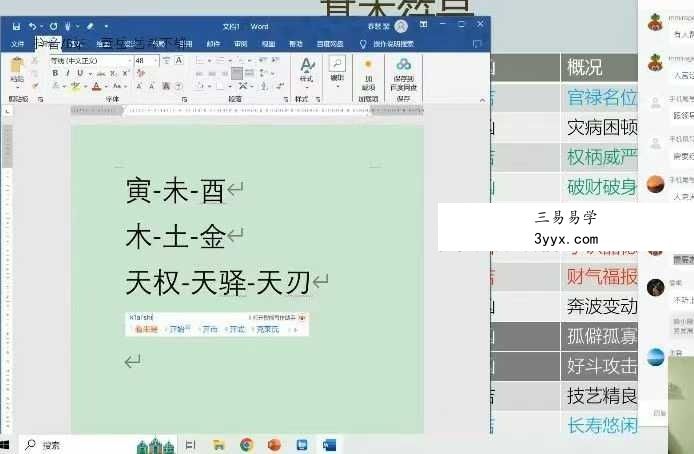Screen dimensions: 694x454
Task: Switch to the 引用 (References) ribbon tab
Action: tap(185, 44)
